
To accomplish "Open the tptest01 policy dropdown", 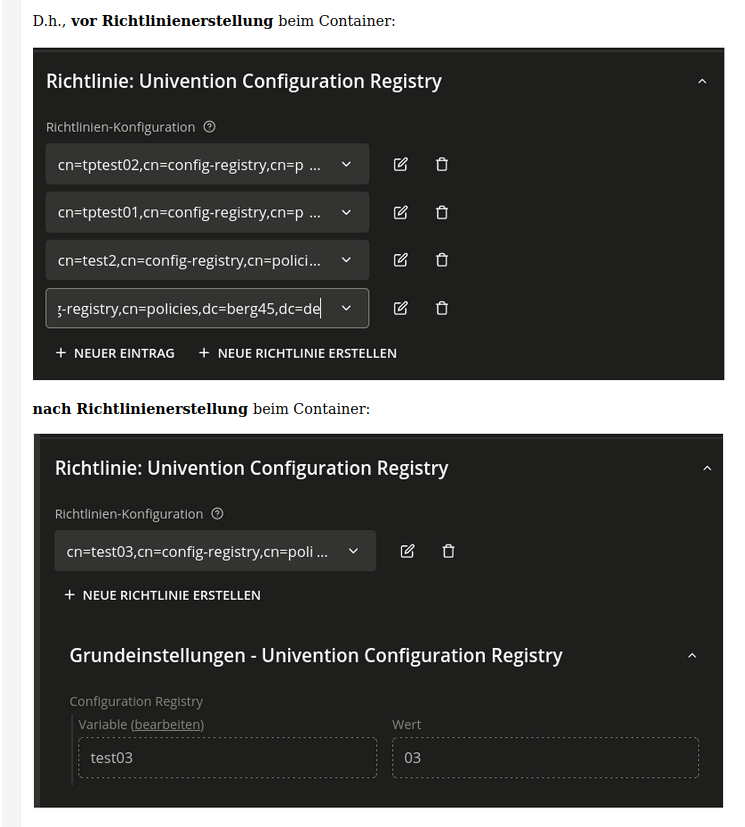I will 346,212.
